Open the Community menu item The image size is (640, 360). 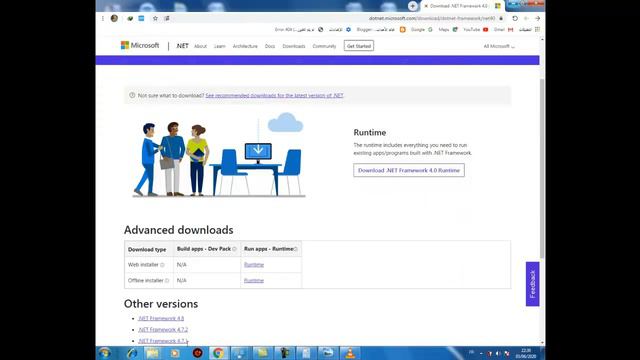[324, 46]
